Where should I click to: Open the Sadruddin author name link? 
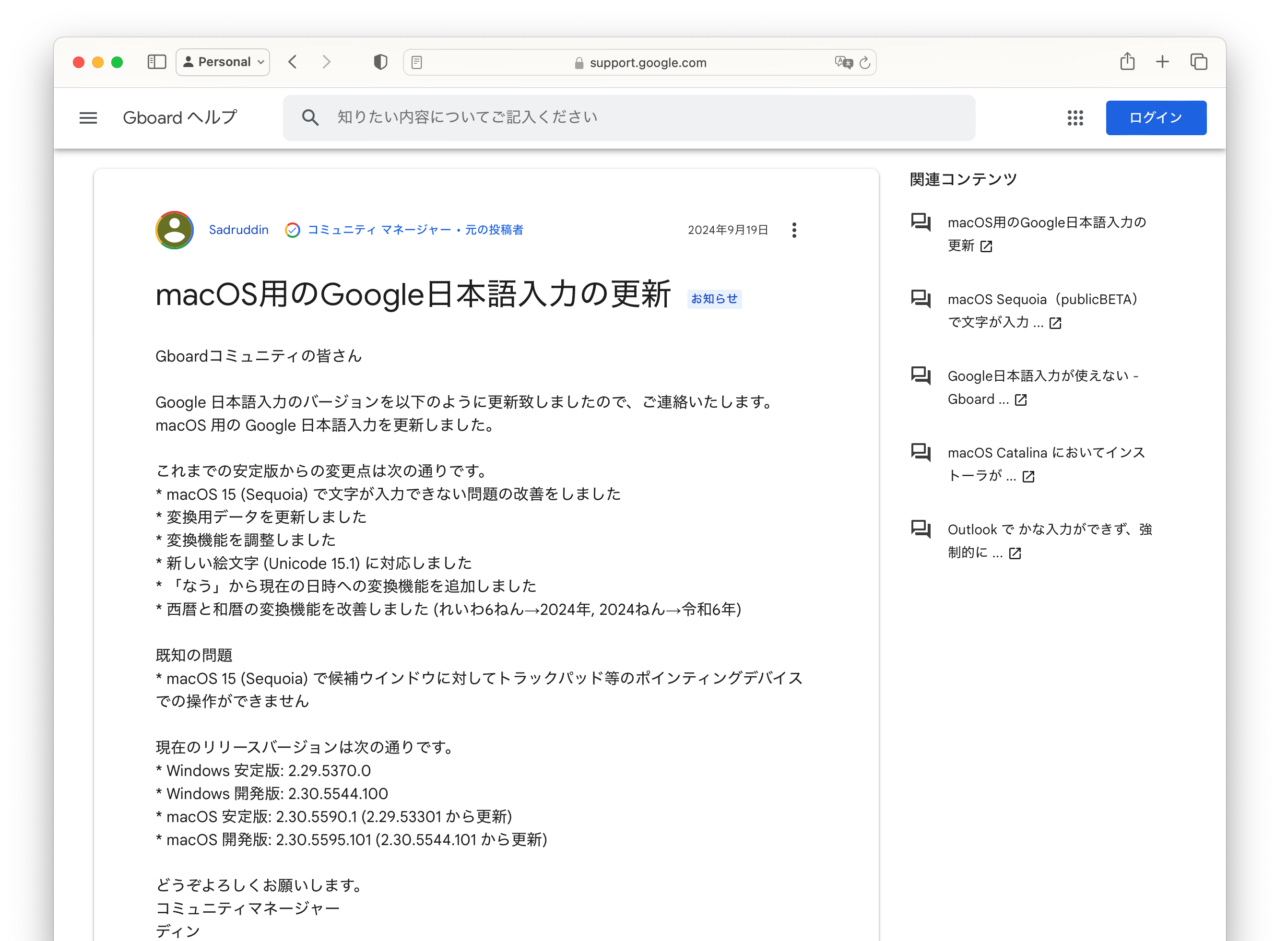239,230
